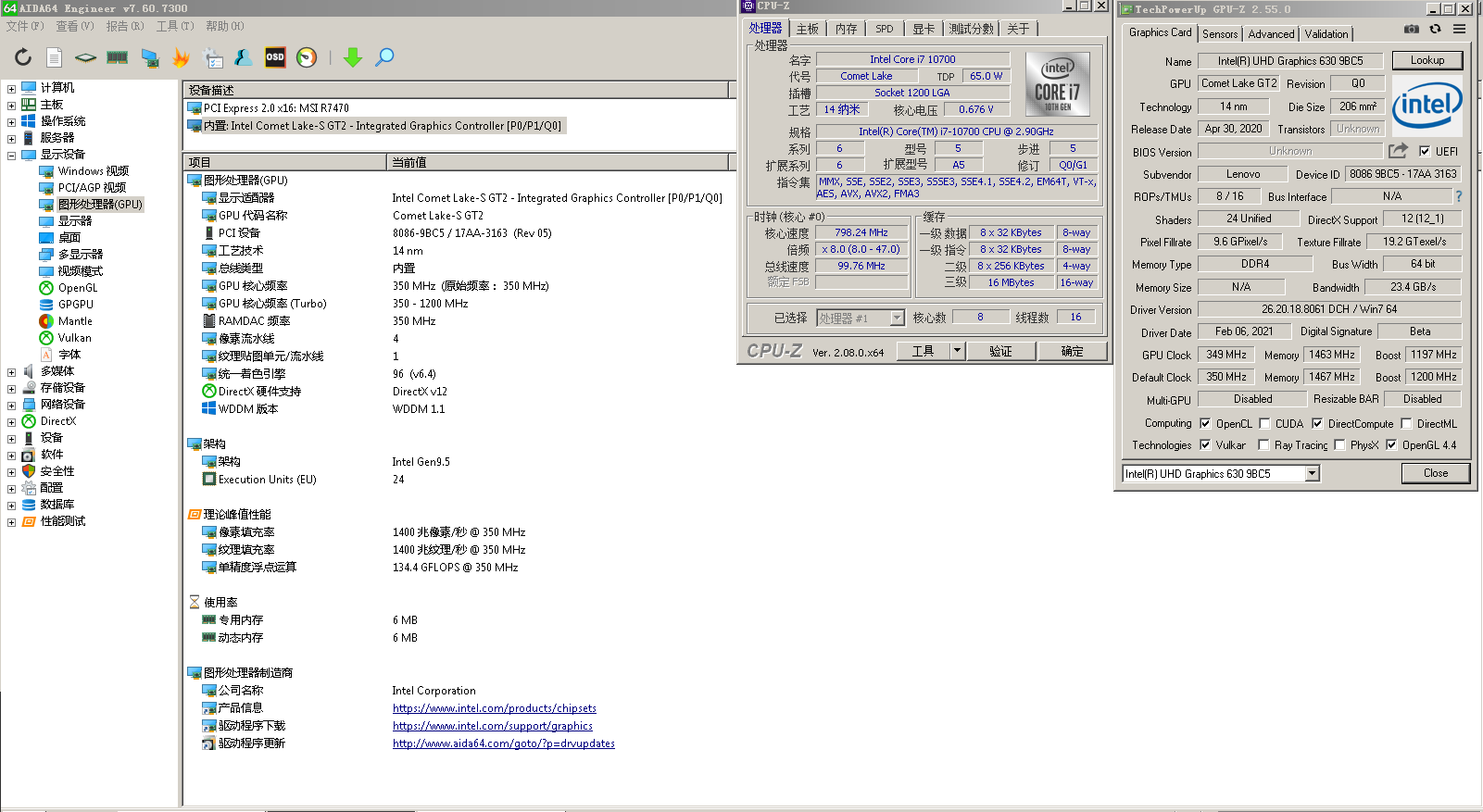Image resolution: width=1483 pixels, height=812 pixels.
Task: Click the blue user silhouette toolbar icon
Action: tap(244, 57)
